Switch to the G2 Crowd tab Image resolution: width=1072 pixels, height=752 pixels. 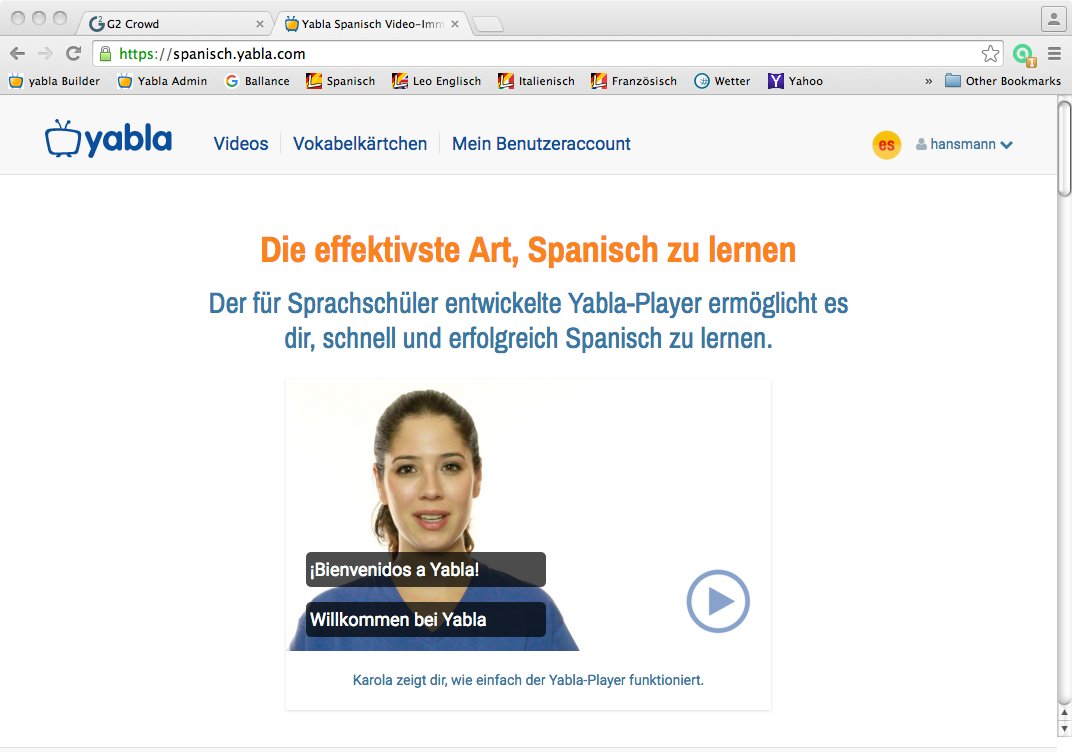pyautogui.click(x=170, y=24)
